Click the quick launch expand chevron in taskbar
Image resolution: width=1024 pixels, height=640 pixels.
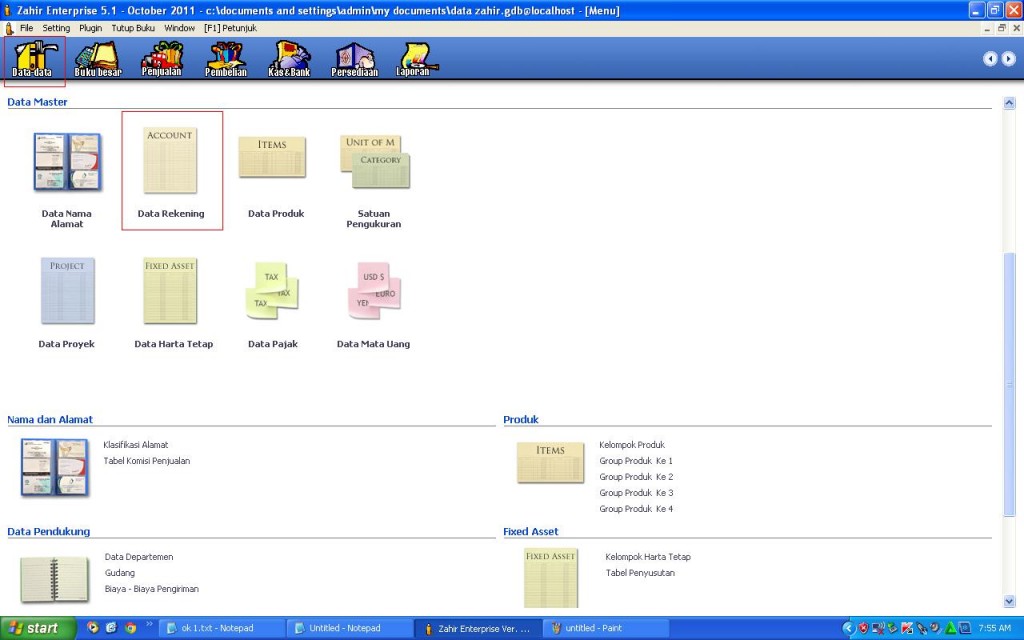tap(149, 624)
